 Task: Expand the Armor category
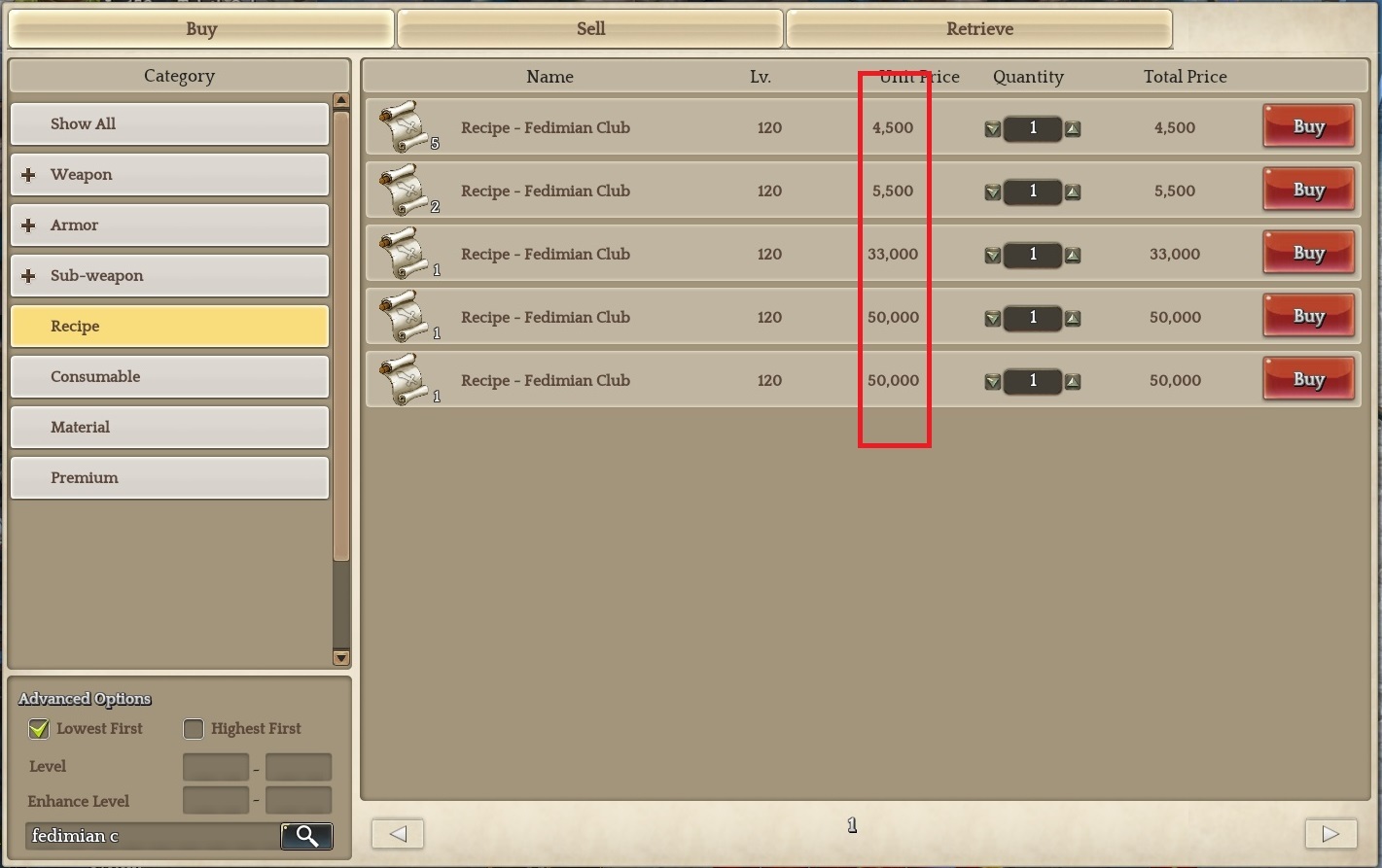tap(28, 226)
